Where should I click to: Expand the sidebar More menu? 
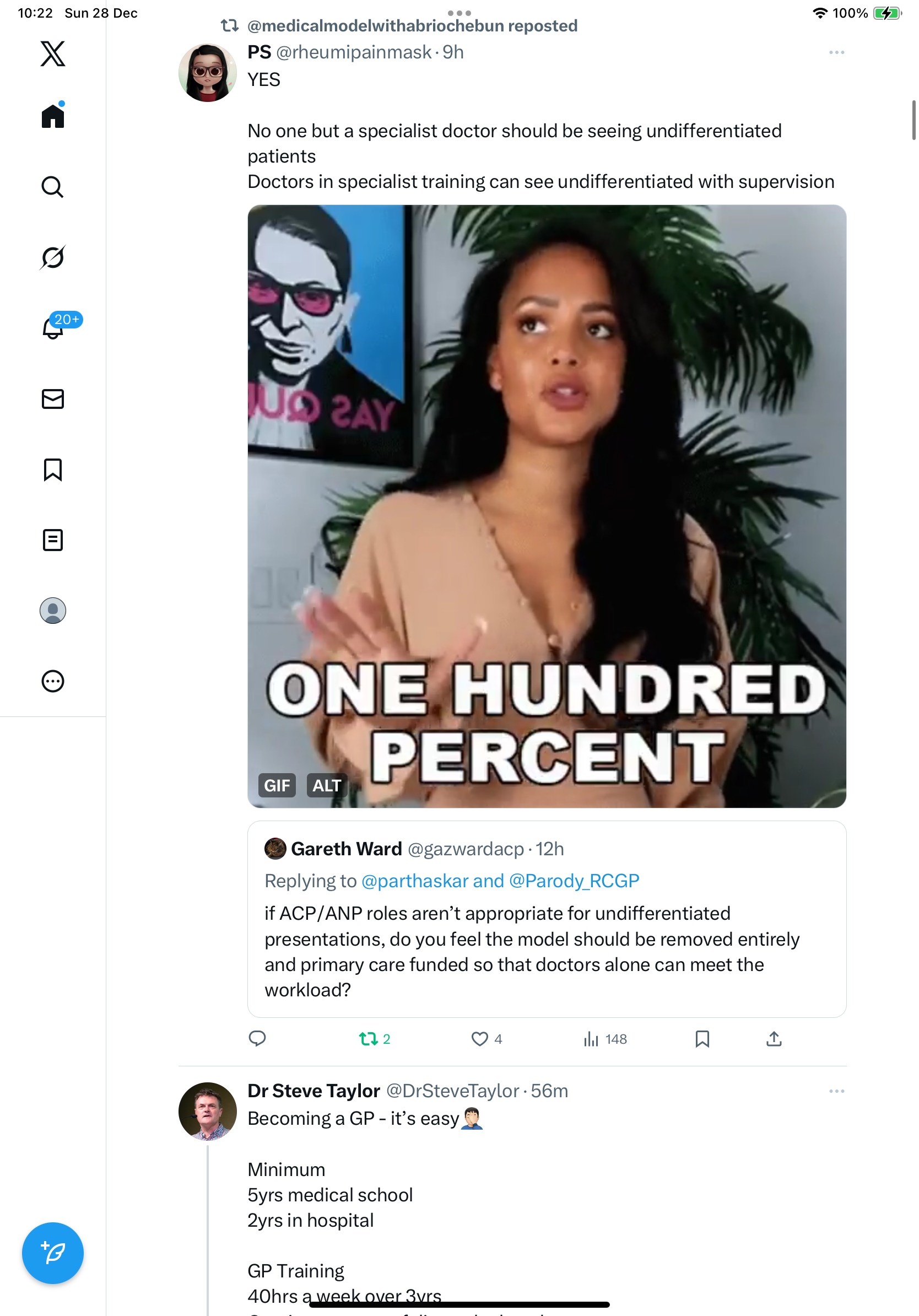pos(53,681)
